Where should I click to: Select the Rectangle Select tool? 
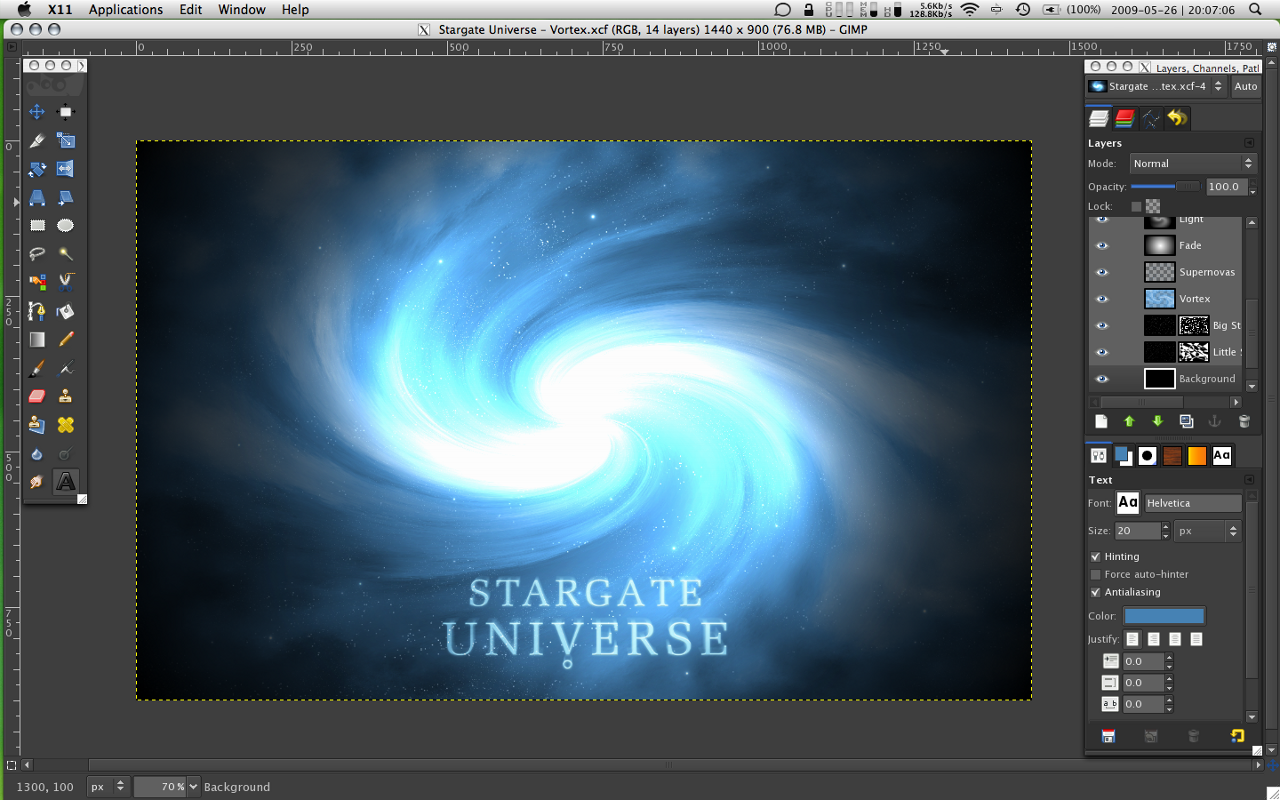click(37, 226)
